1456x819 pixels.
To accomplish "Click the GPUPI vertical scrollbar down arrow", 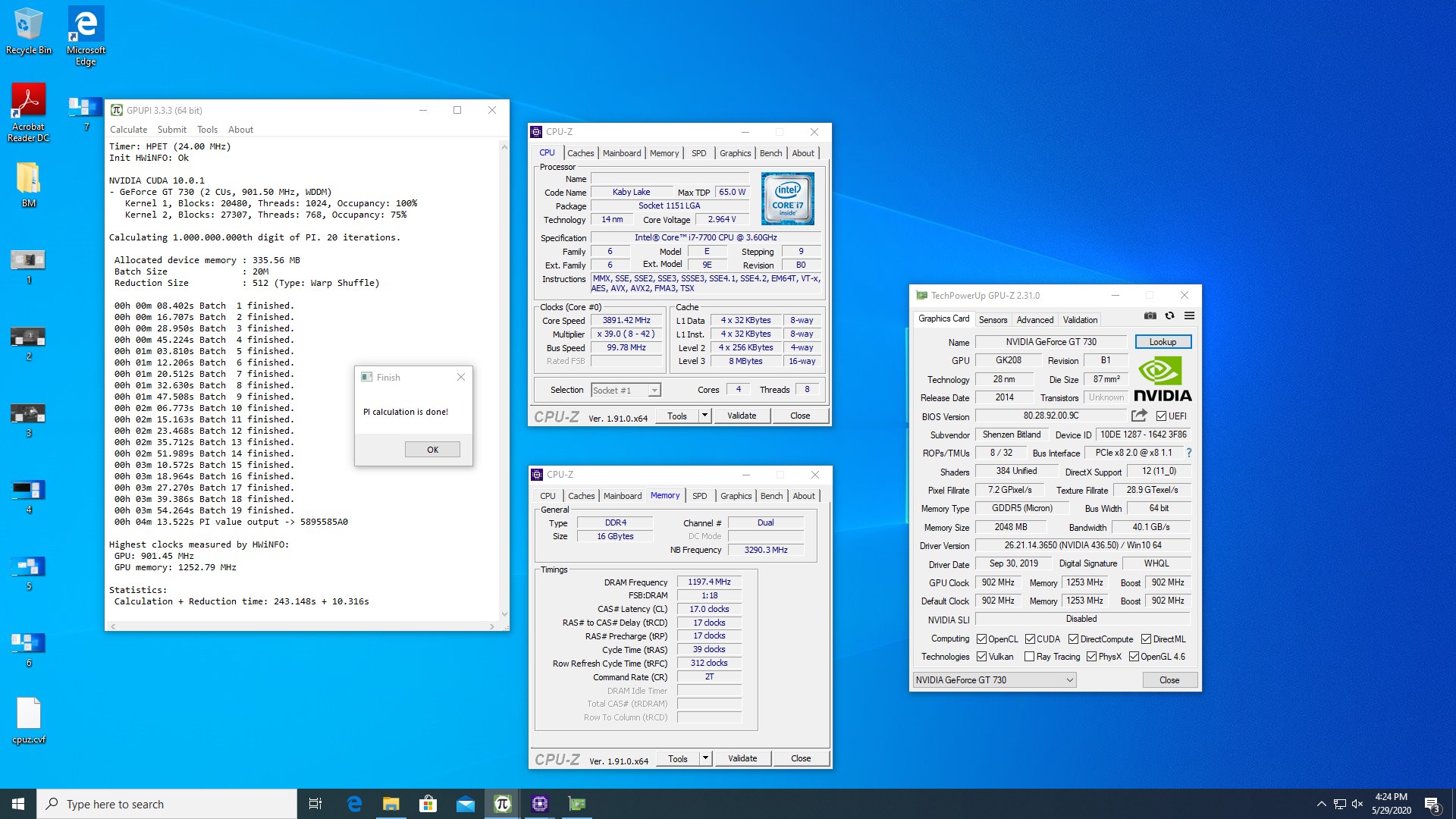I will pos(504,614).
